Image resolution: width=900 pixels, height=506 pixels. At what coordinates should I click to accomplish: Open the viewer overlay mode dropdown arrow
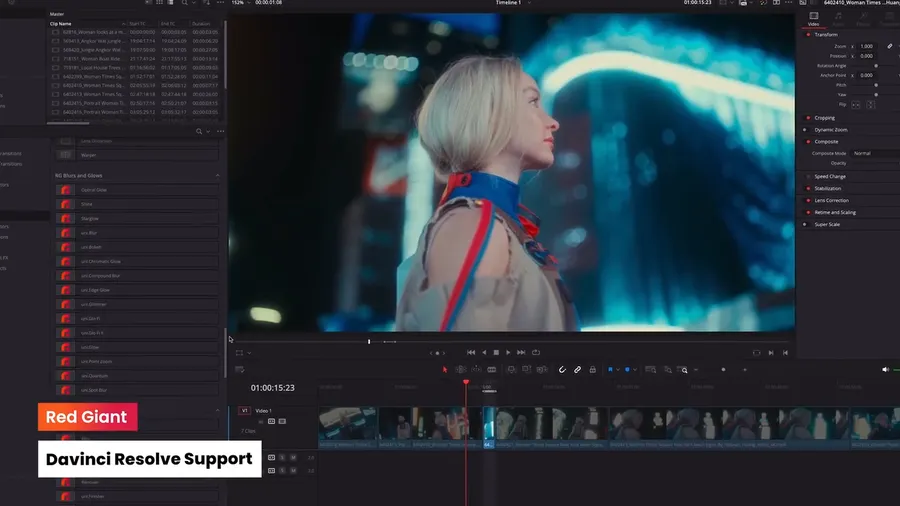pos(249,353)
